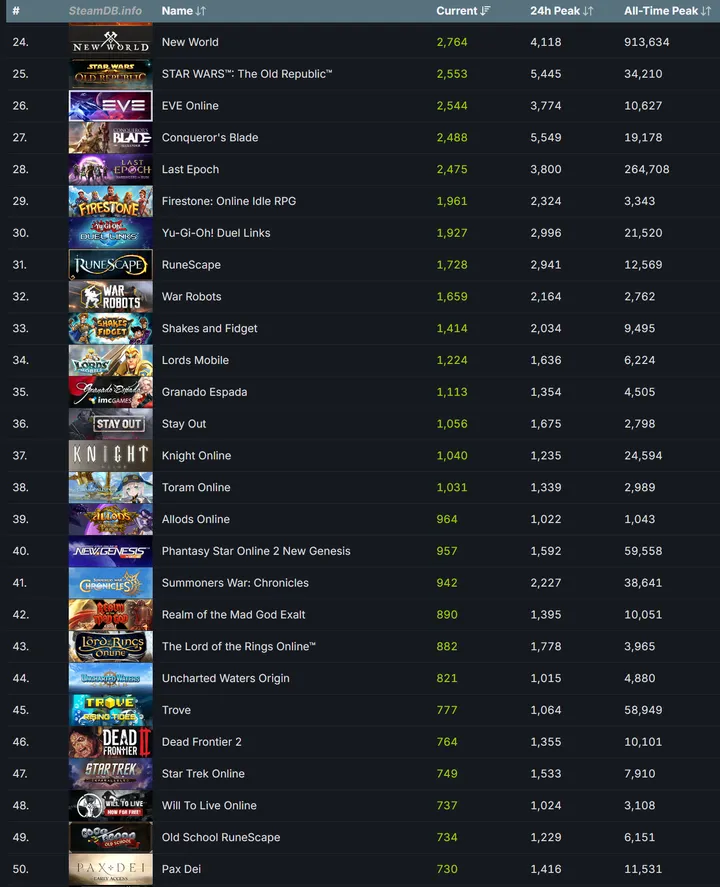The image size is (720, 887).
Task: Open STAR WARS: The Old Republic link
Action: 247,74
